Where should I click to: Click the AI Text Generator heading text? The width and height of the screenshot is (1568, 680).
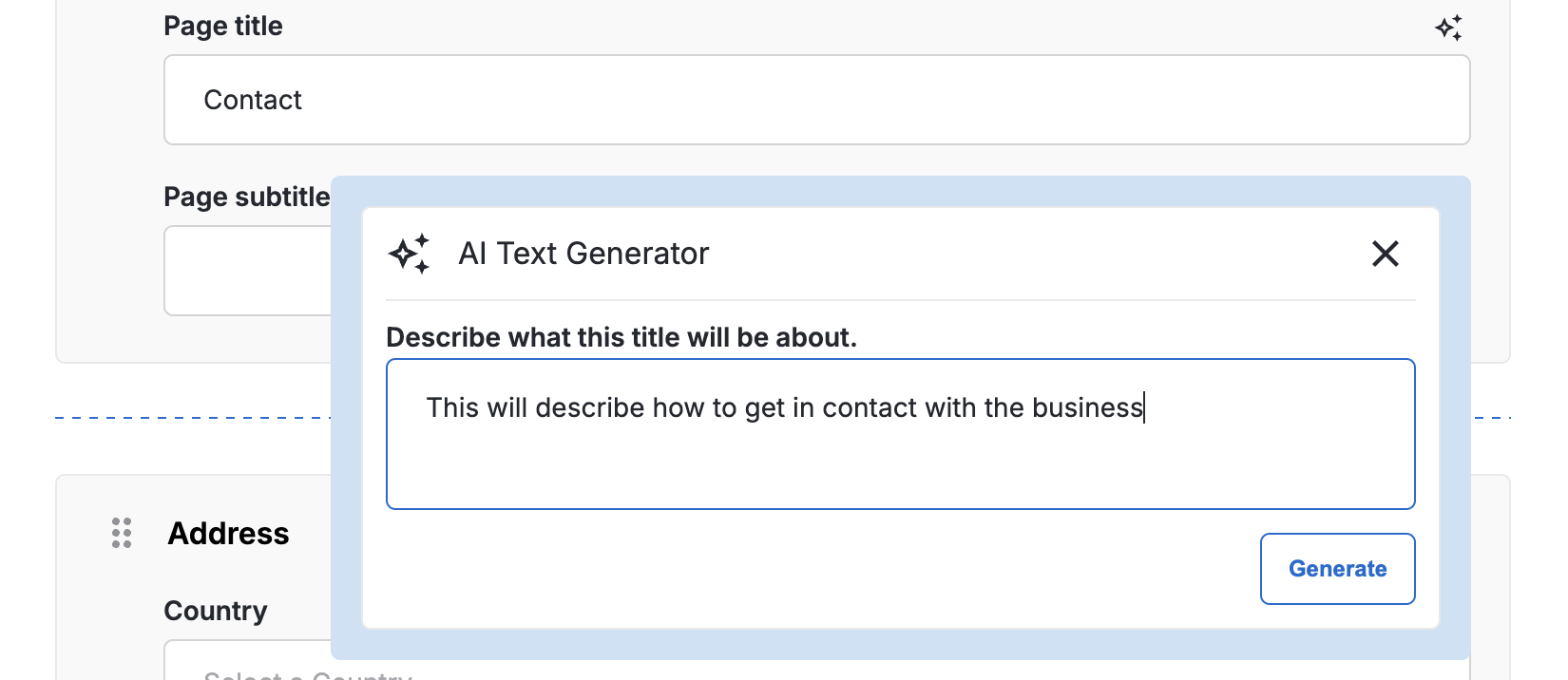(x=583, y=254)
